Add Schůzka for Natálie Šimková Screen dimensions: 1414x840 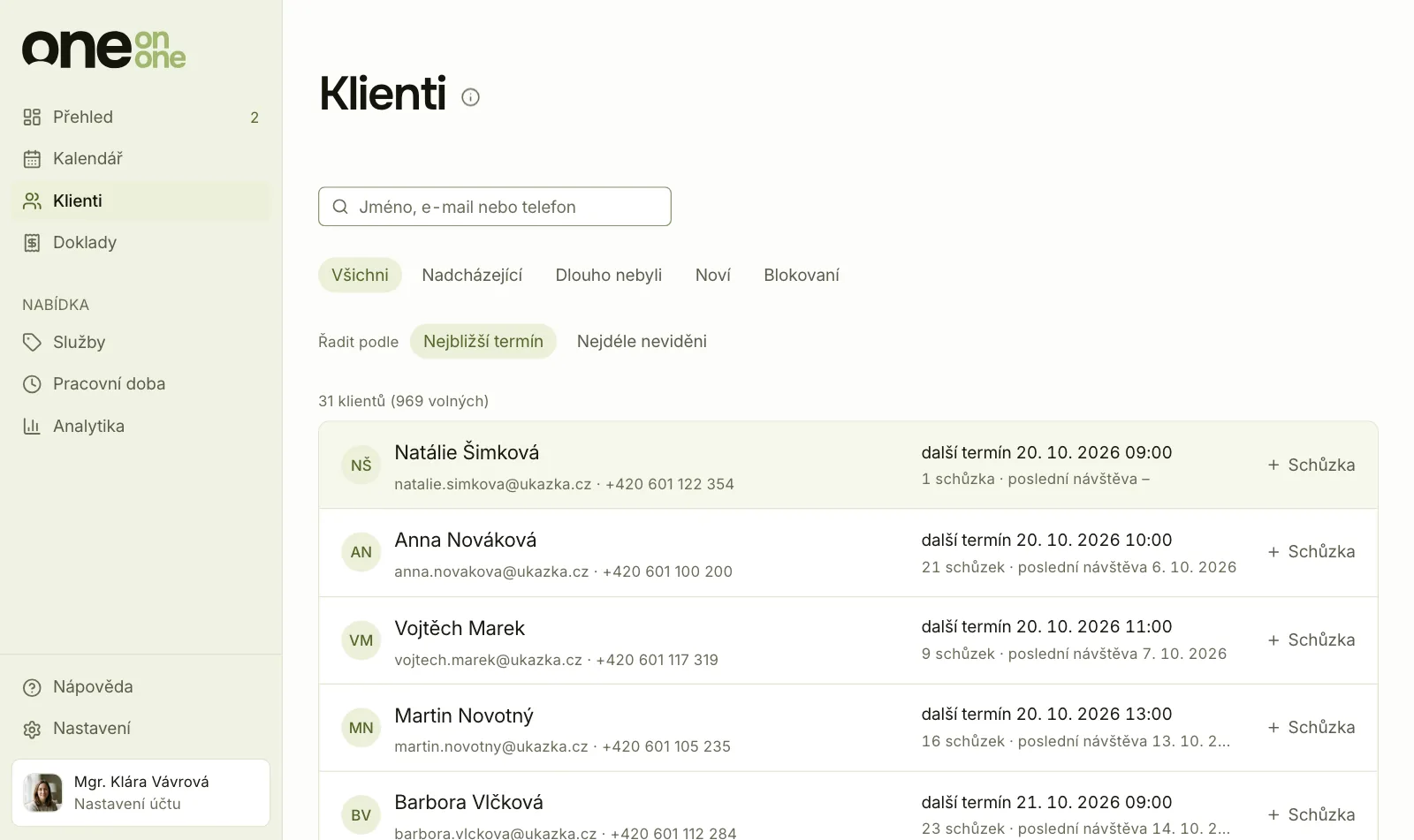click(x=1311, y=465)
